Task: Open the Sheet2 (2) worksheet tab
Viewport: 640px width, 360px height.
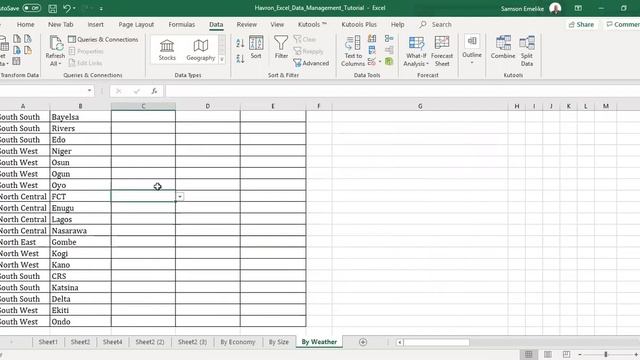Action: (150, 342)
